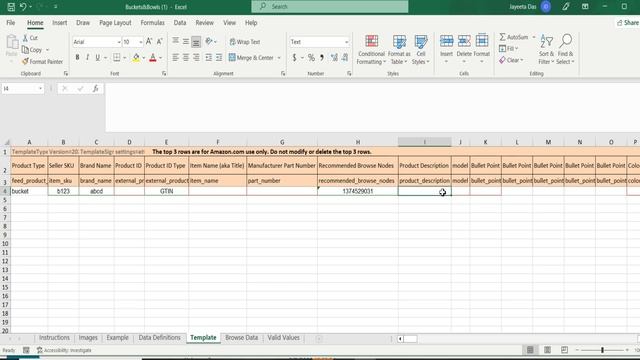Open the font color dropdown arrow
The image size is (640, 360).
click(160, 58)
